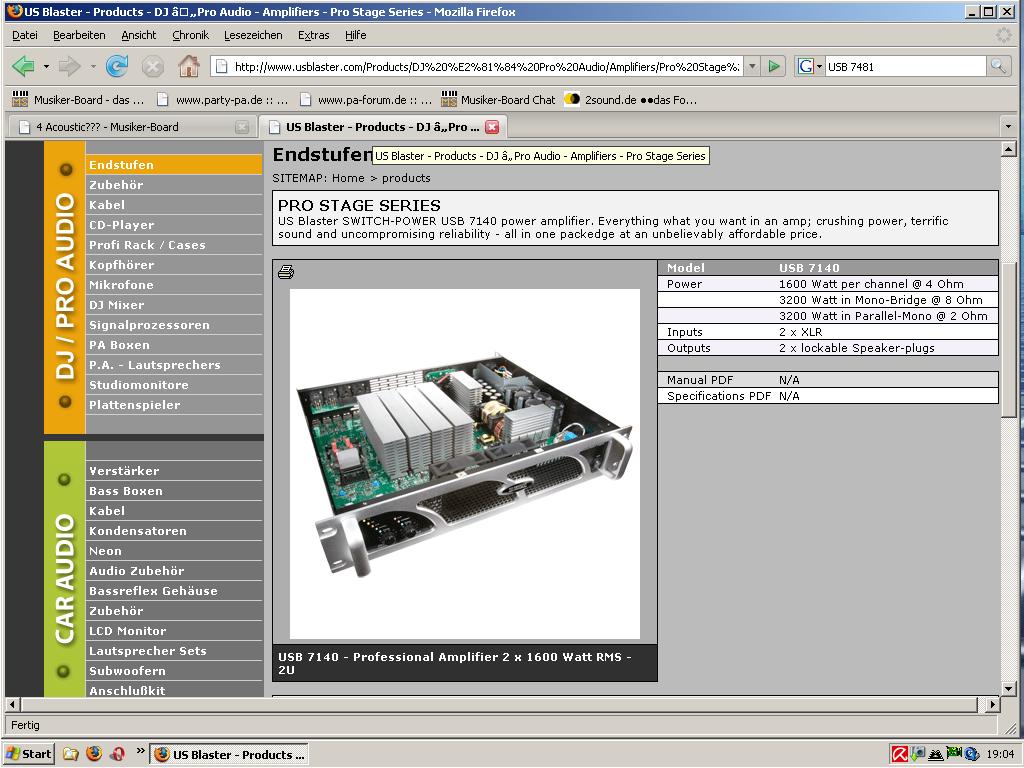Open the Bass Boxen category link
This screenshot has height=768, width=1024.
coord(125,491)
